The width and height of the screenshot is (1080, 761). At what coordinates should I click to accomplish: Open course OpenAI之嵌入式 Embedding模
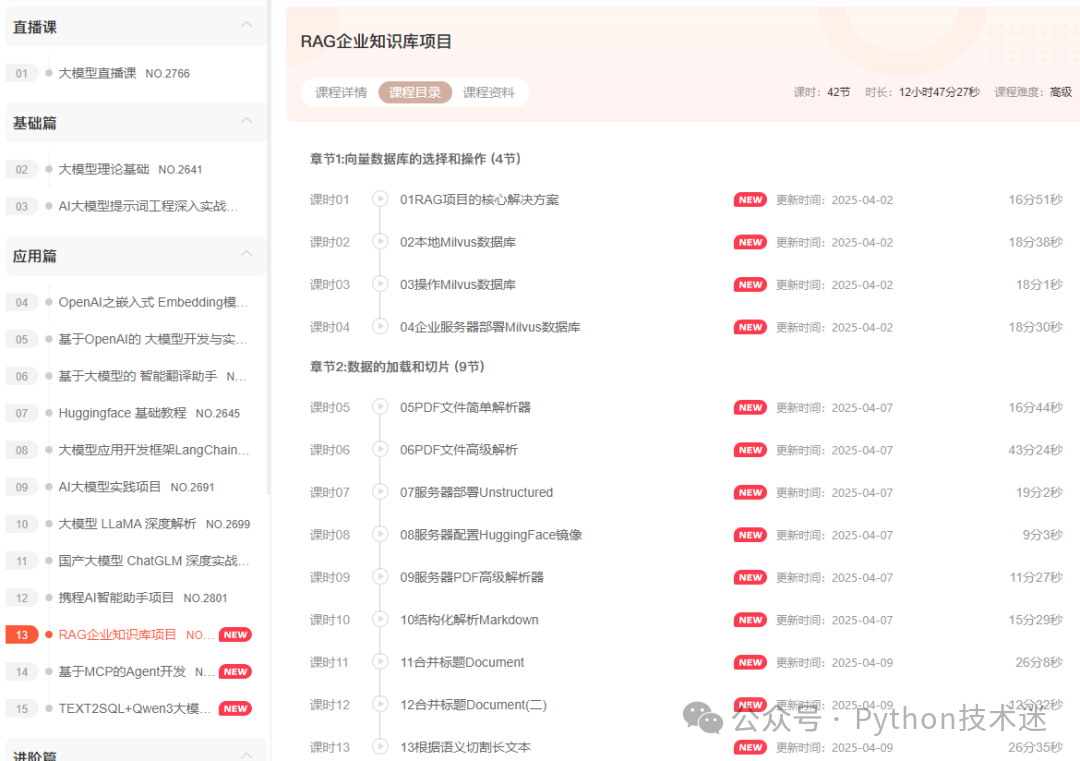point(153,302)
